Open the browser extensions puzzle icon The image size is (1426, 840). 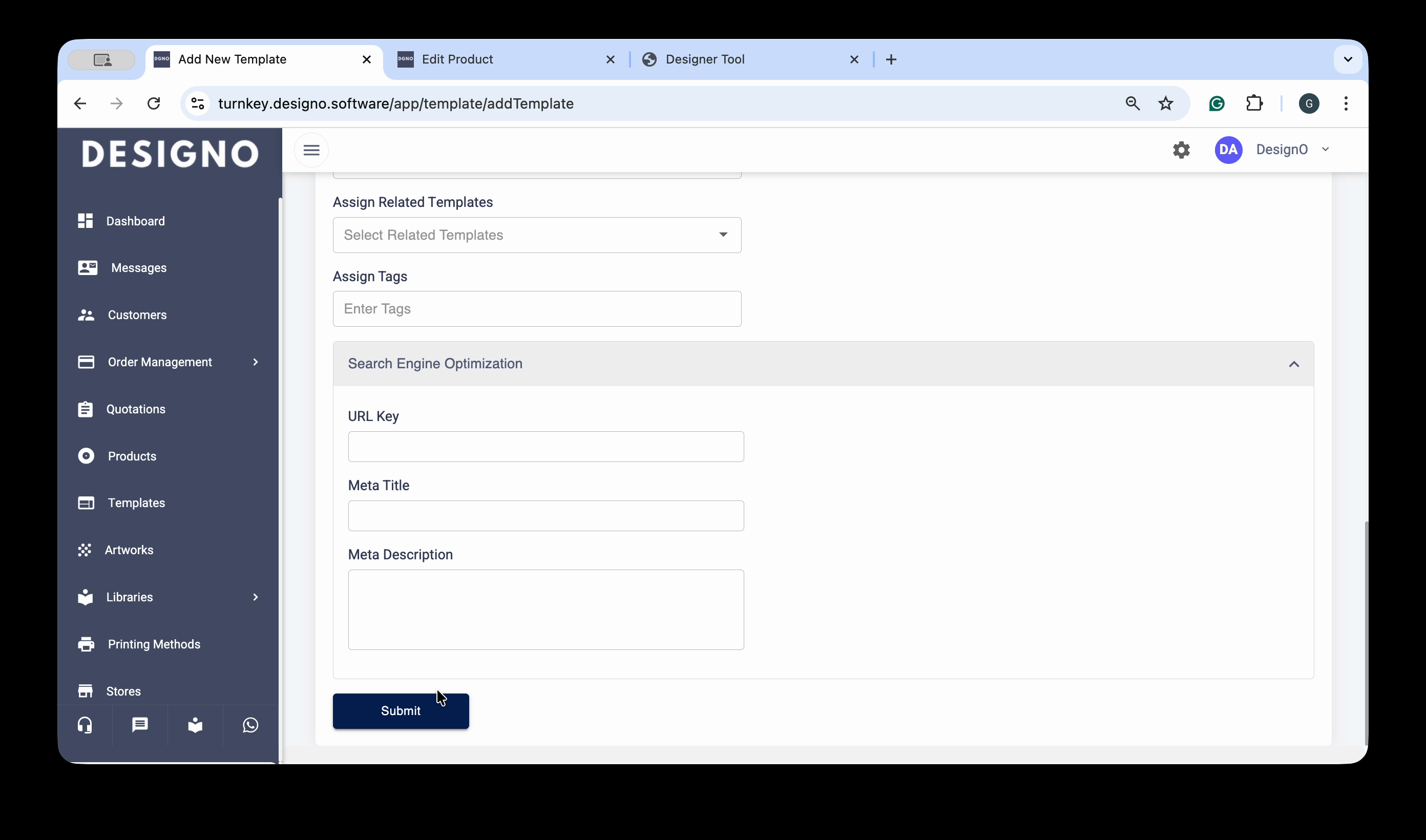click(x=1254, y=103)
